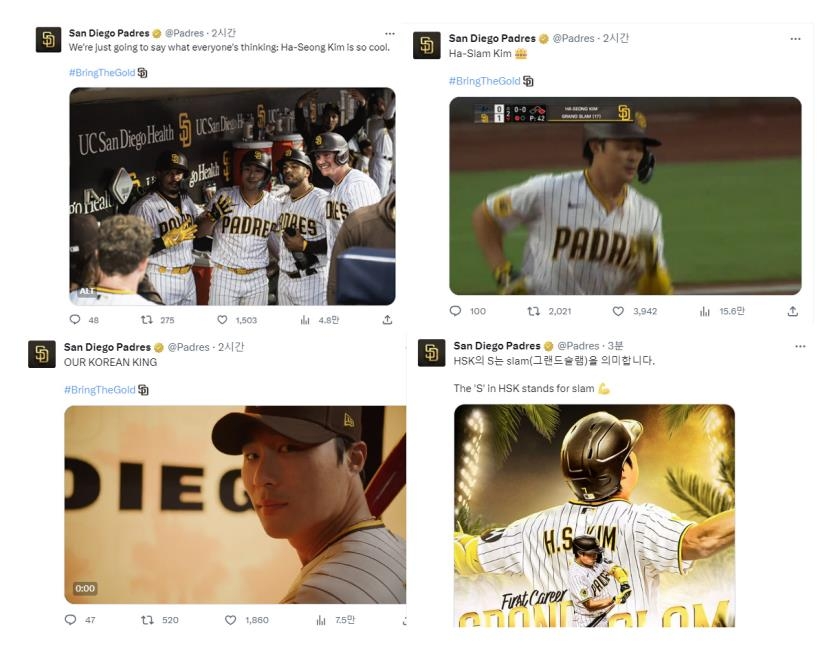840x663 pixels.
Task: Open Padres avatar on OUR KOREAN KING tweet
Action: (x=42, y=354)
